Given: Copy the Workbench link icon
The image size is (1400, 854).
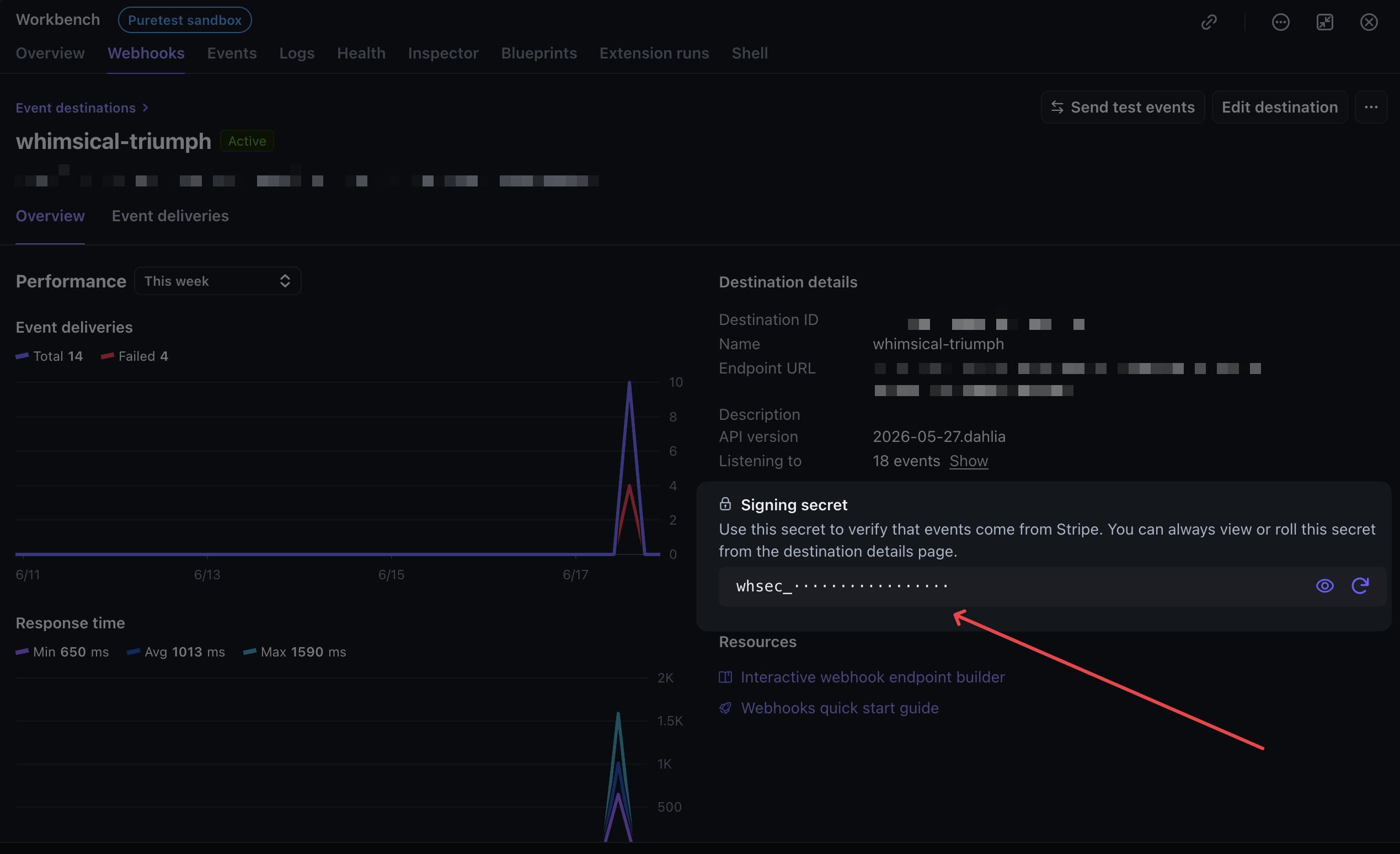Looking at the screenshot, I should pos(1209,22).
